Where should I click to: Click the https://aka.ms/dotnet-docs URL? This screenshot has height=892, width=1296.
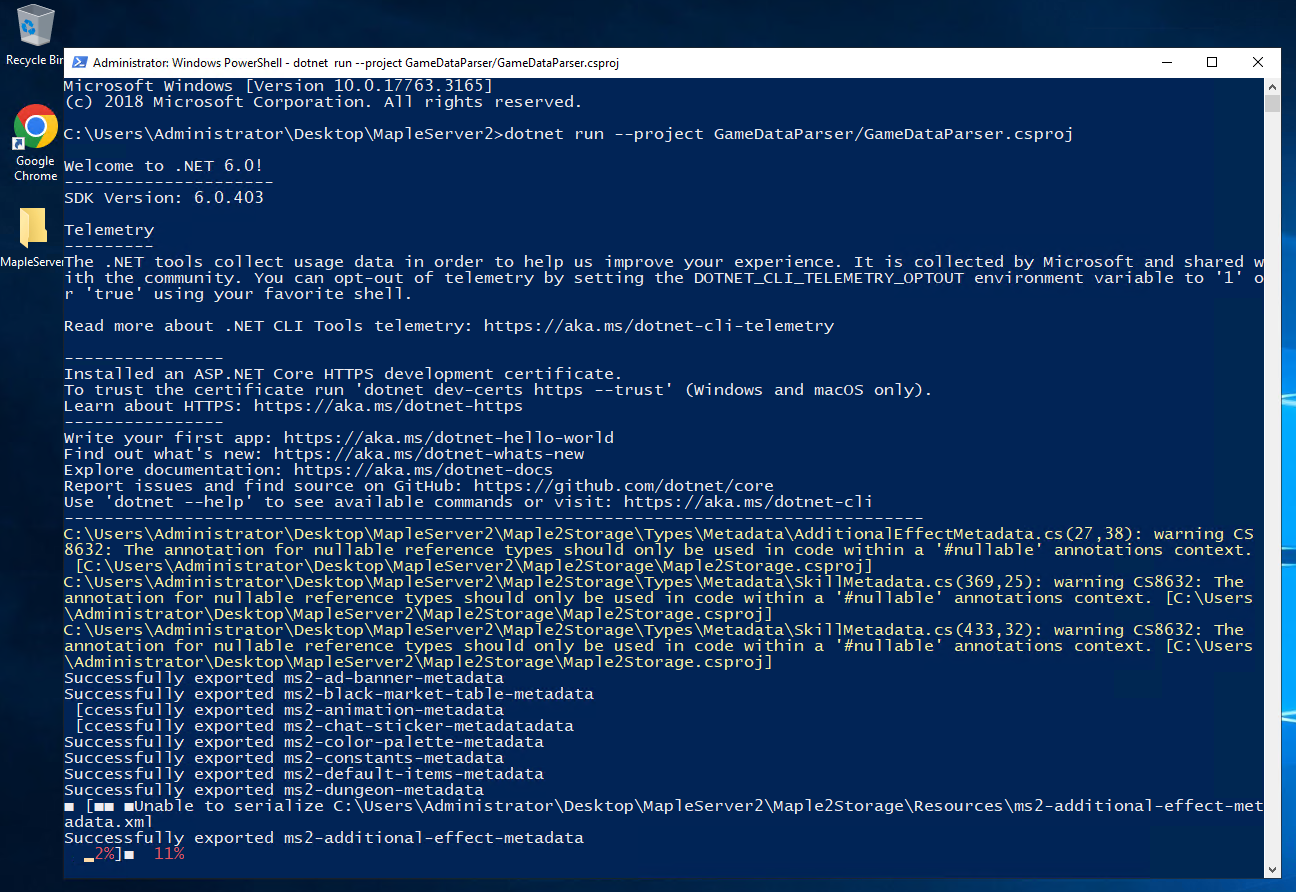point(423,470)
